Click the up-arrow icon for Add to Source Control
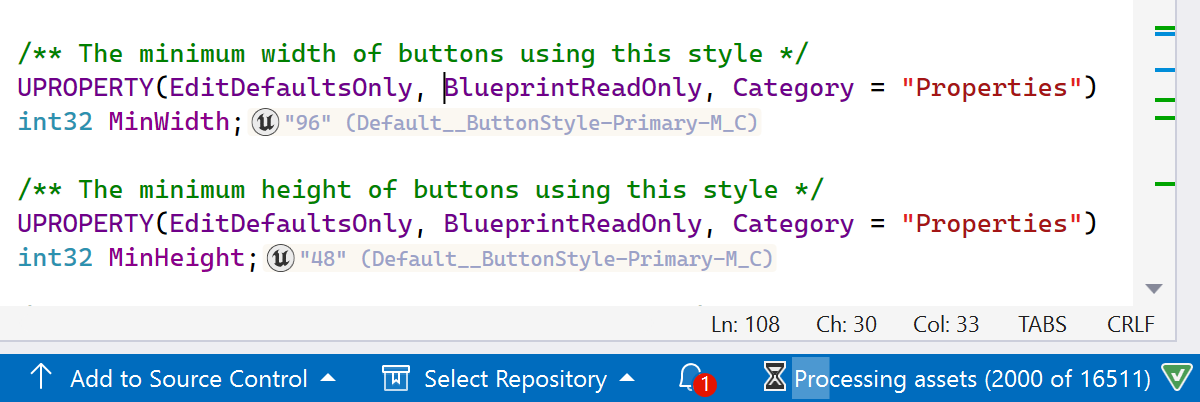Image resolution: width=1200 pixels, height=402 pixels. 41,378
